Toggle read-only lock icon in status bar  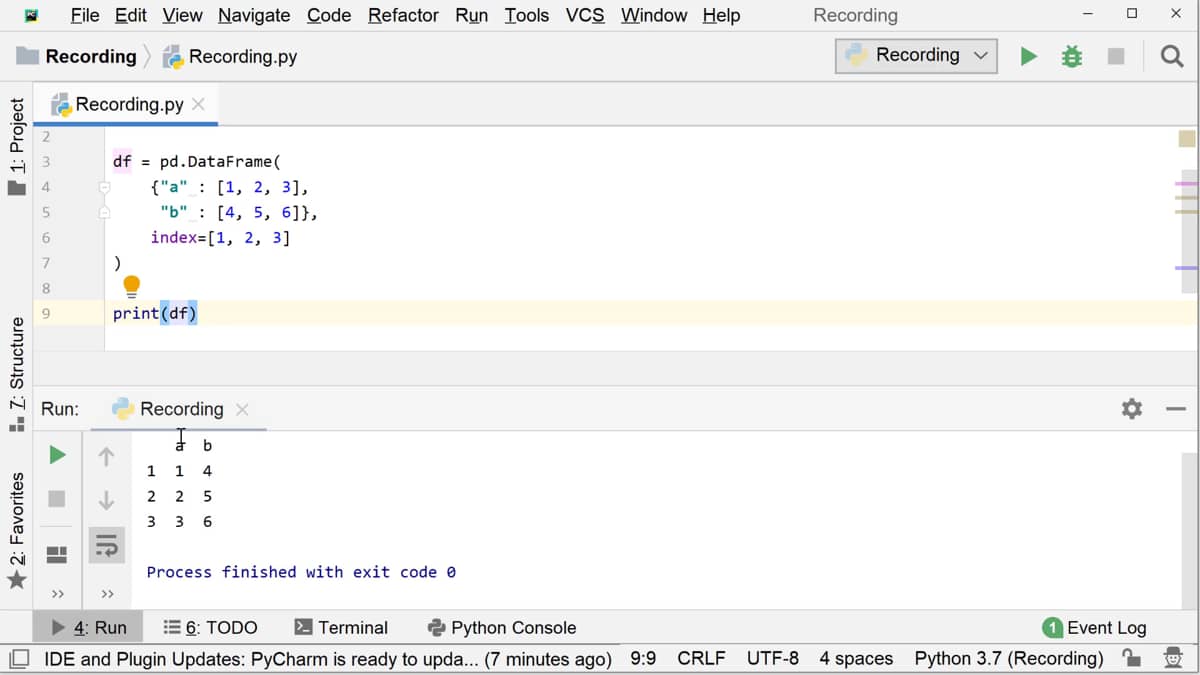pos(1131,658)
